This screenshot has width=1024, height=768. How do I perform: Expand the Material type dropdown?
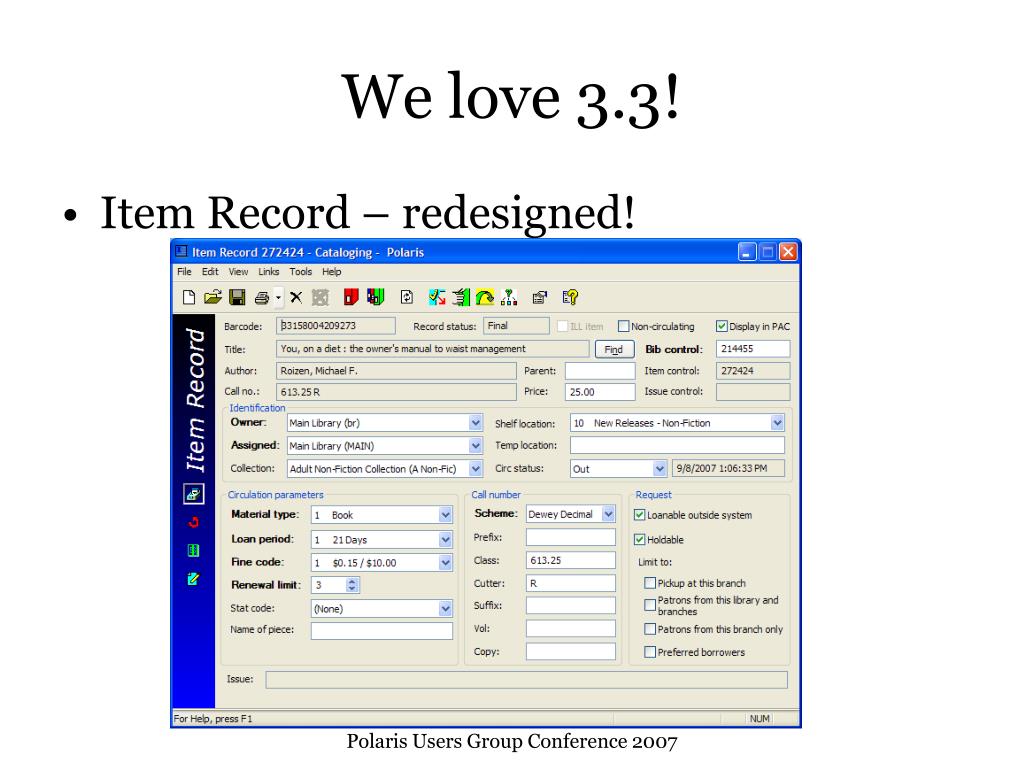445,515
